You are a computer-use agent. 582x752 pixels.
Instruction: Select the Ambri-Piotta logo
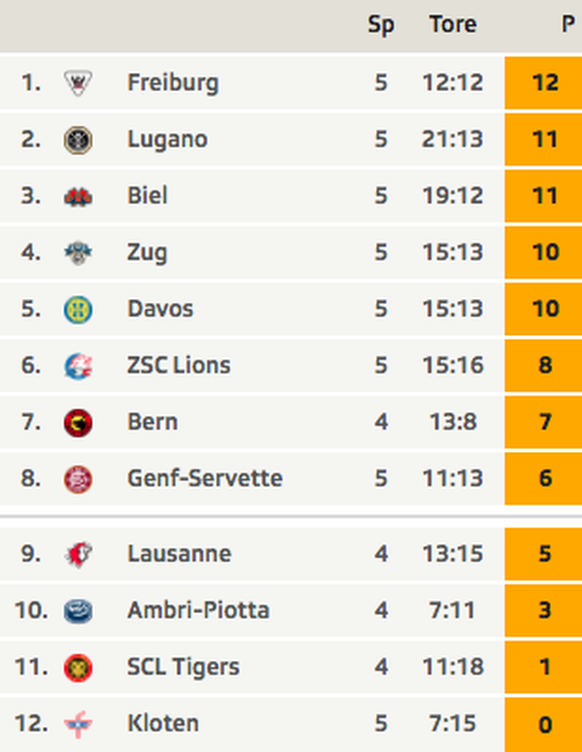pos(78,611)
